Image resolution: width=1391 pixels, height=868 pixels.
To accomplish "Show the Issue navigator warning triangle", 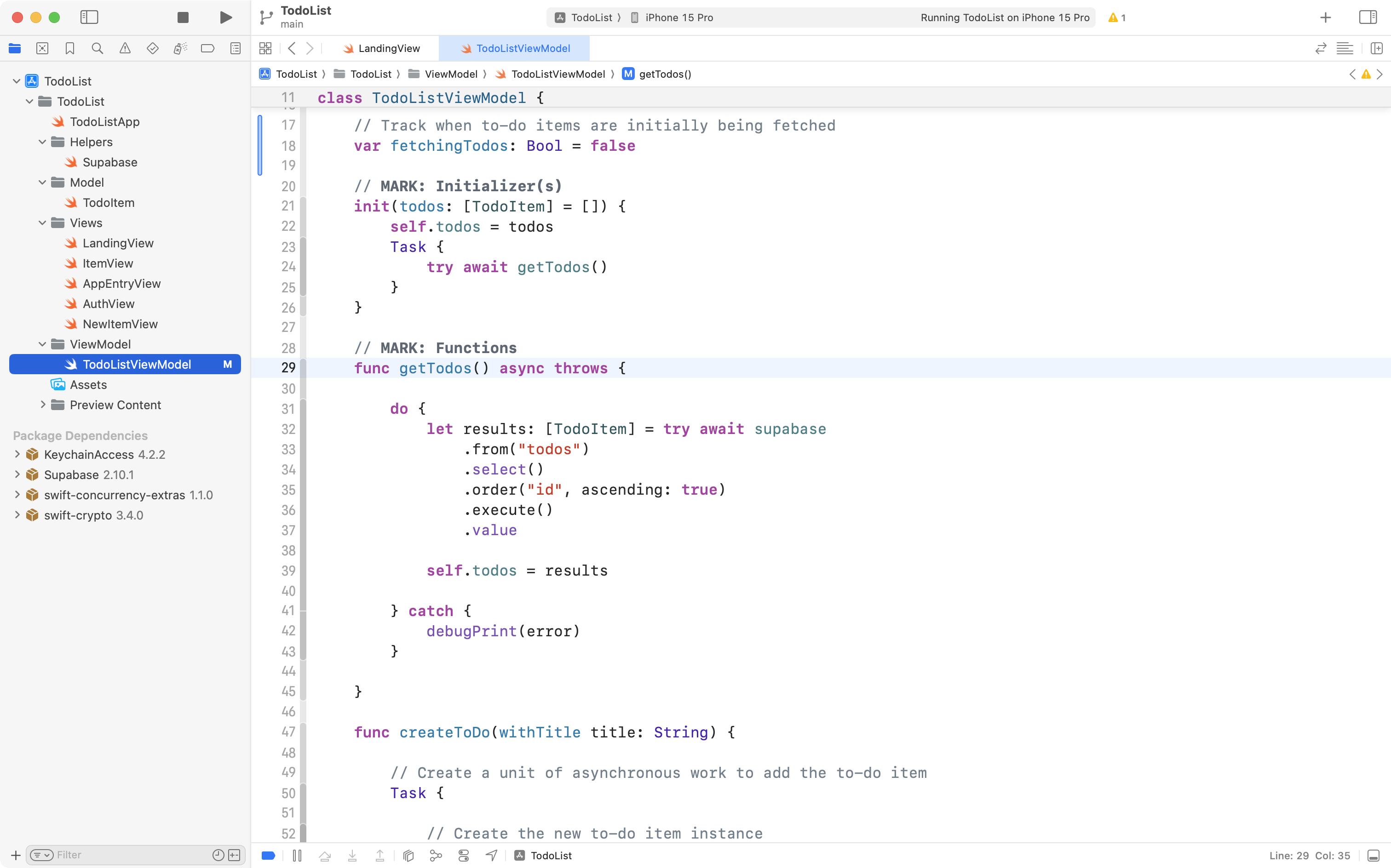I will click(125, 48).
